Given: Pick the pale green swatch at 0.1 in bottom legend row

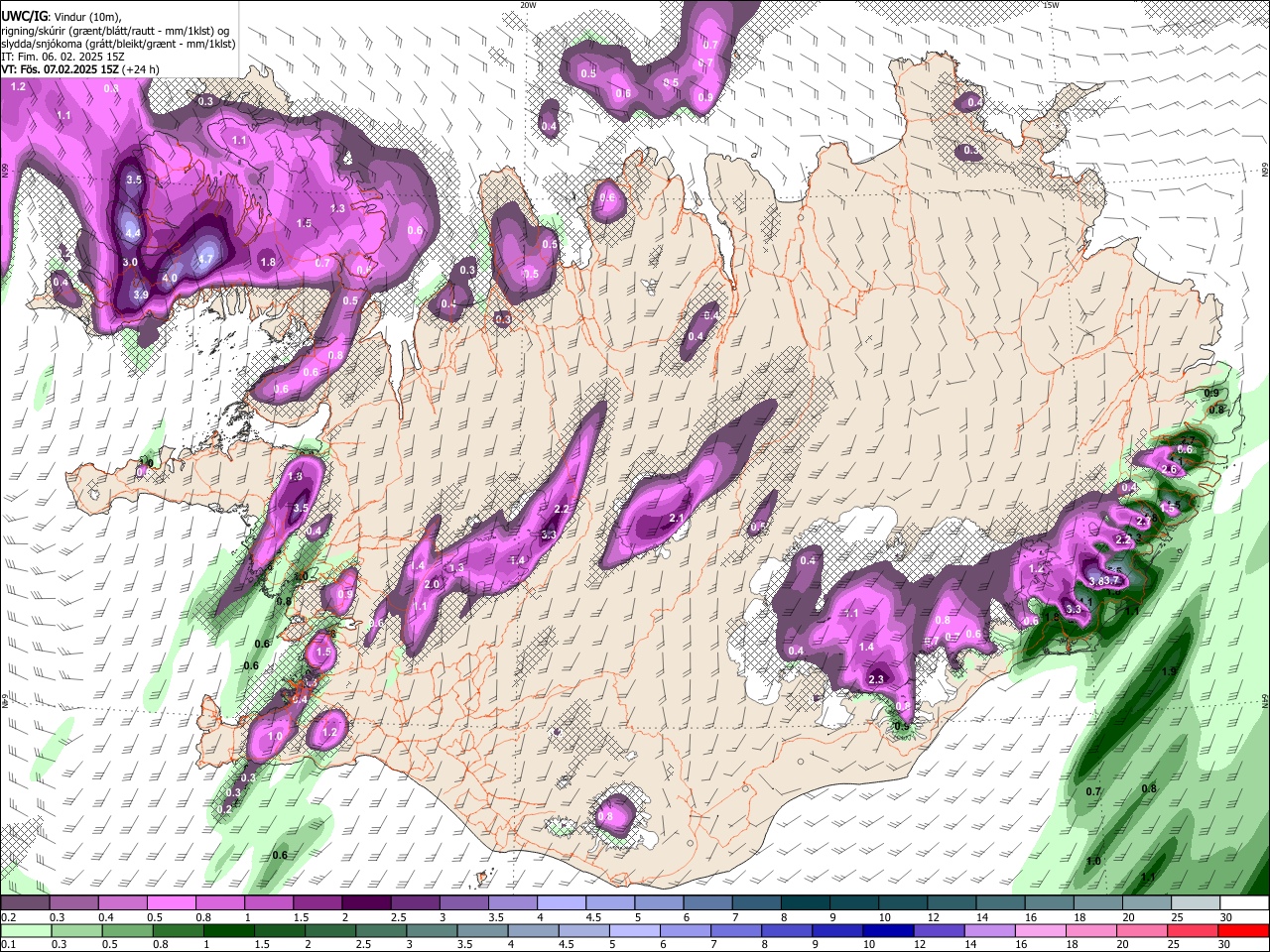Looking at the screenshot, I should 26,931.
